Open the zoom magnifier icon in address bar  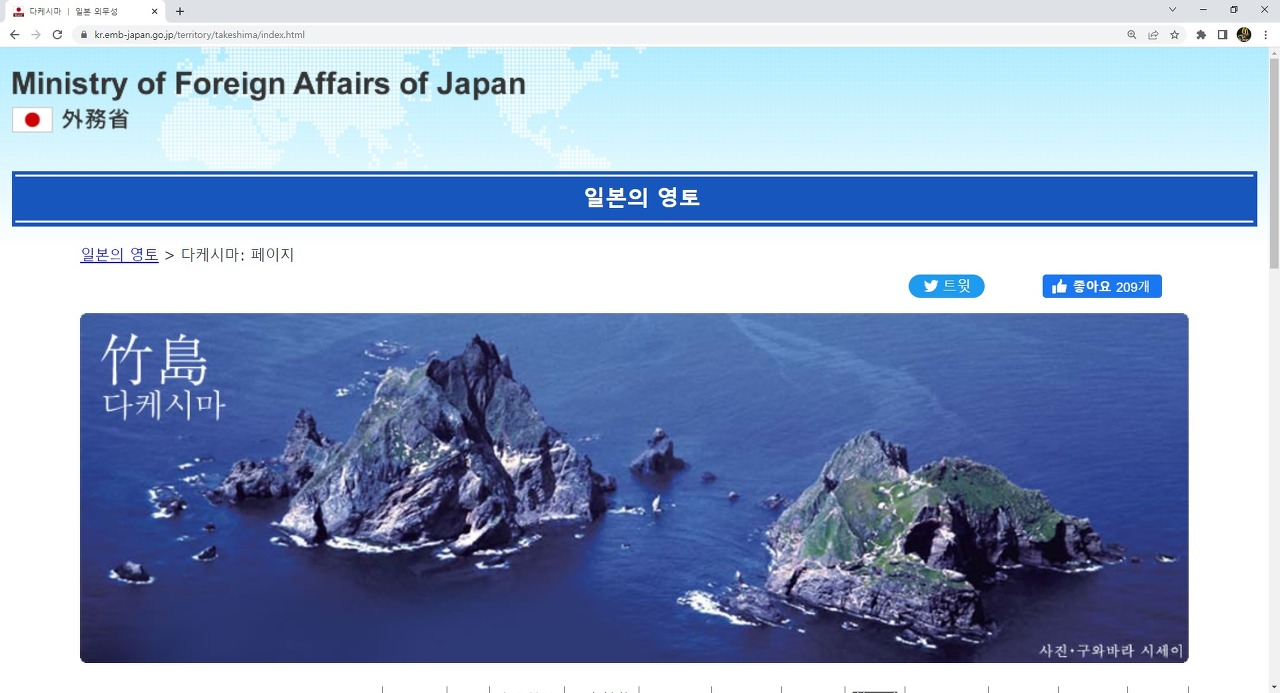click(1132, 34)
